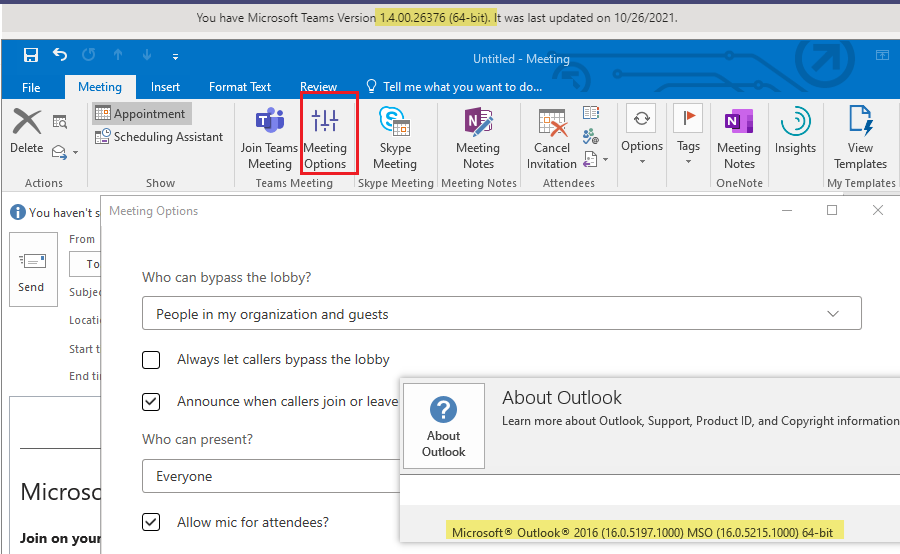Screen dimensions: 900x554
Task: Click View Templates in My Templates
Action: [860, 139]
